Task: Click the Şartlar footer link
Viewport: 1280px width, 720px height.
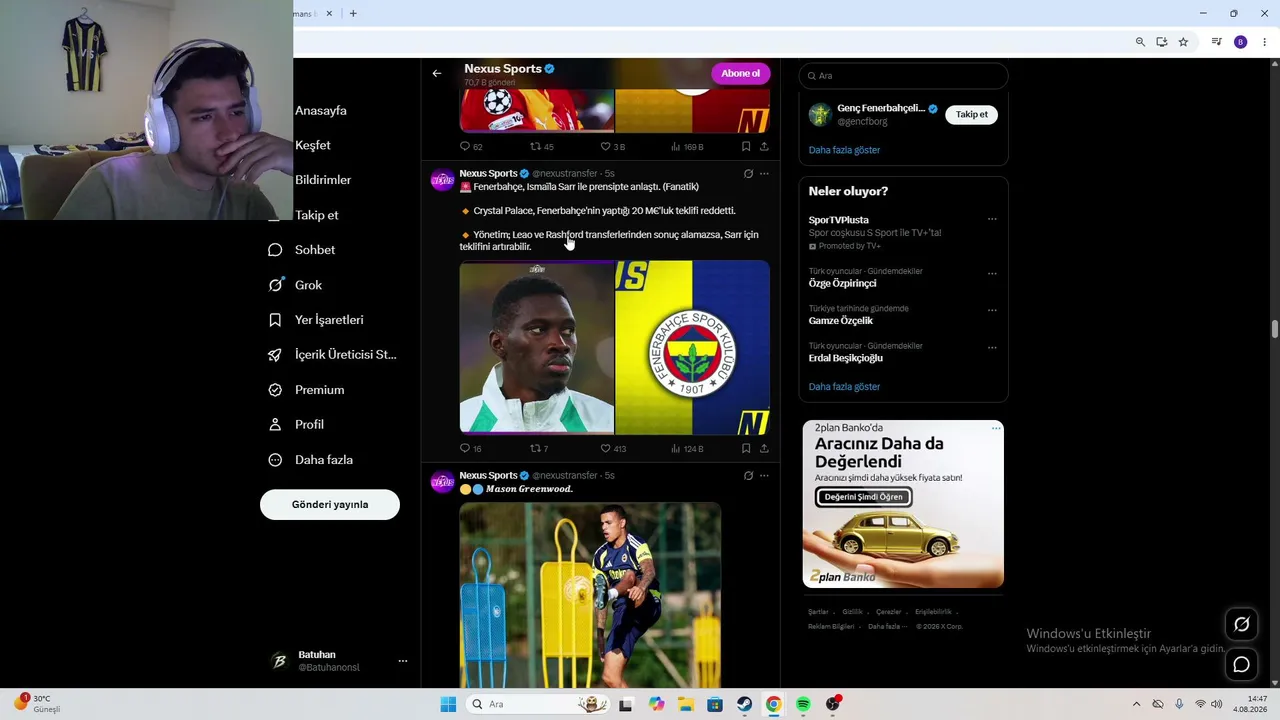Action: tap(818, 612)
